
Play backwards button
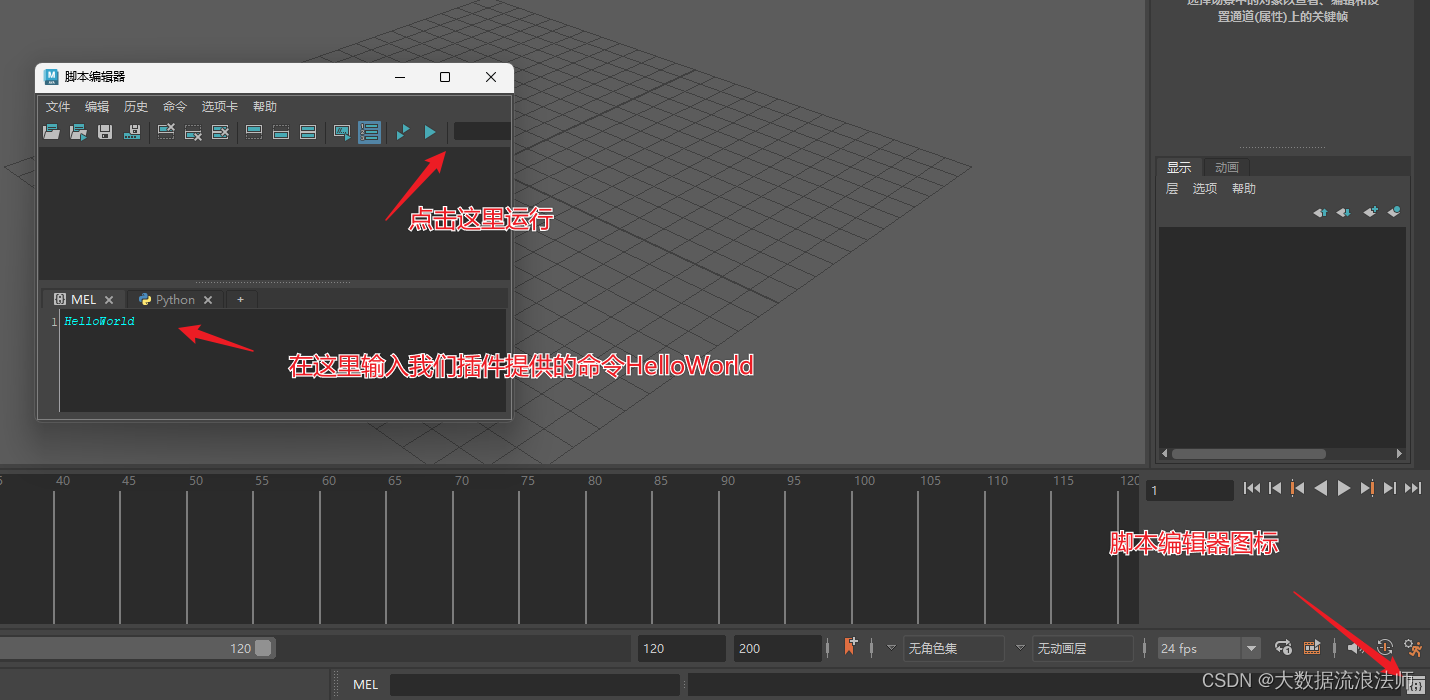point(1321,488)
